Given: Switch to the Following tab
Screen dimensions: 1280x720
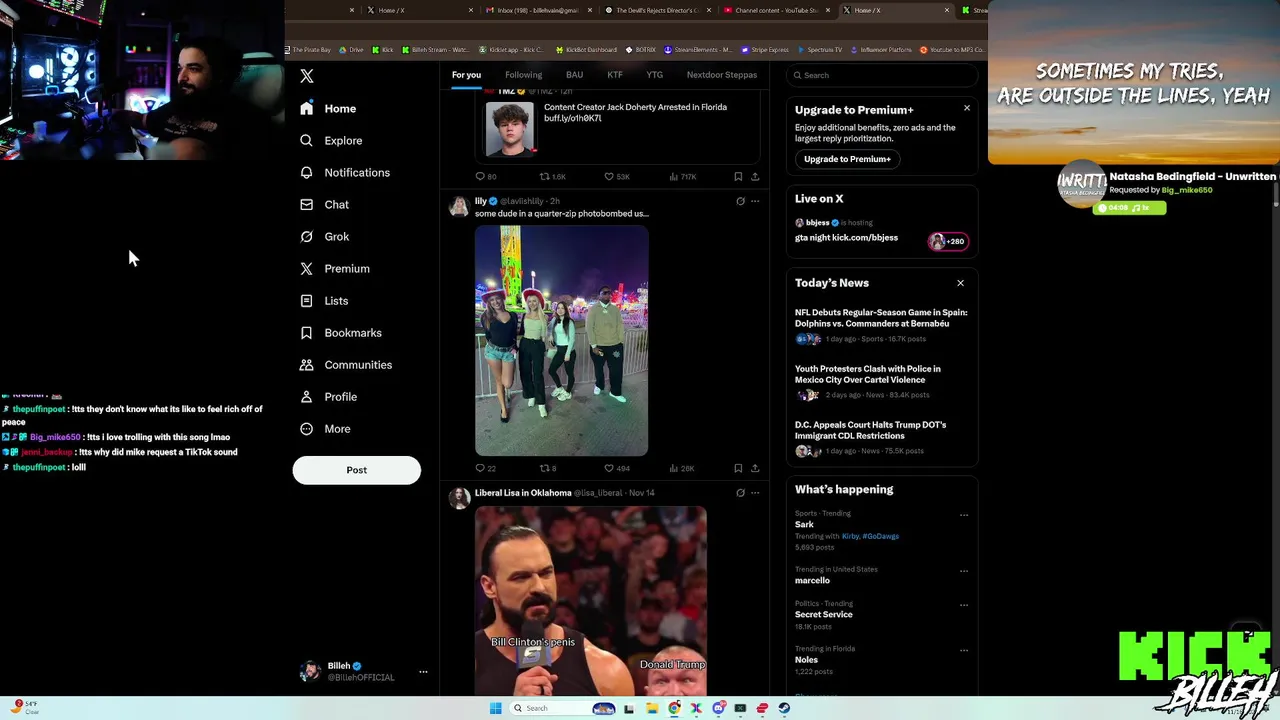Looking at the screenshot, I should click(523, 75).
